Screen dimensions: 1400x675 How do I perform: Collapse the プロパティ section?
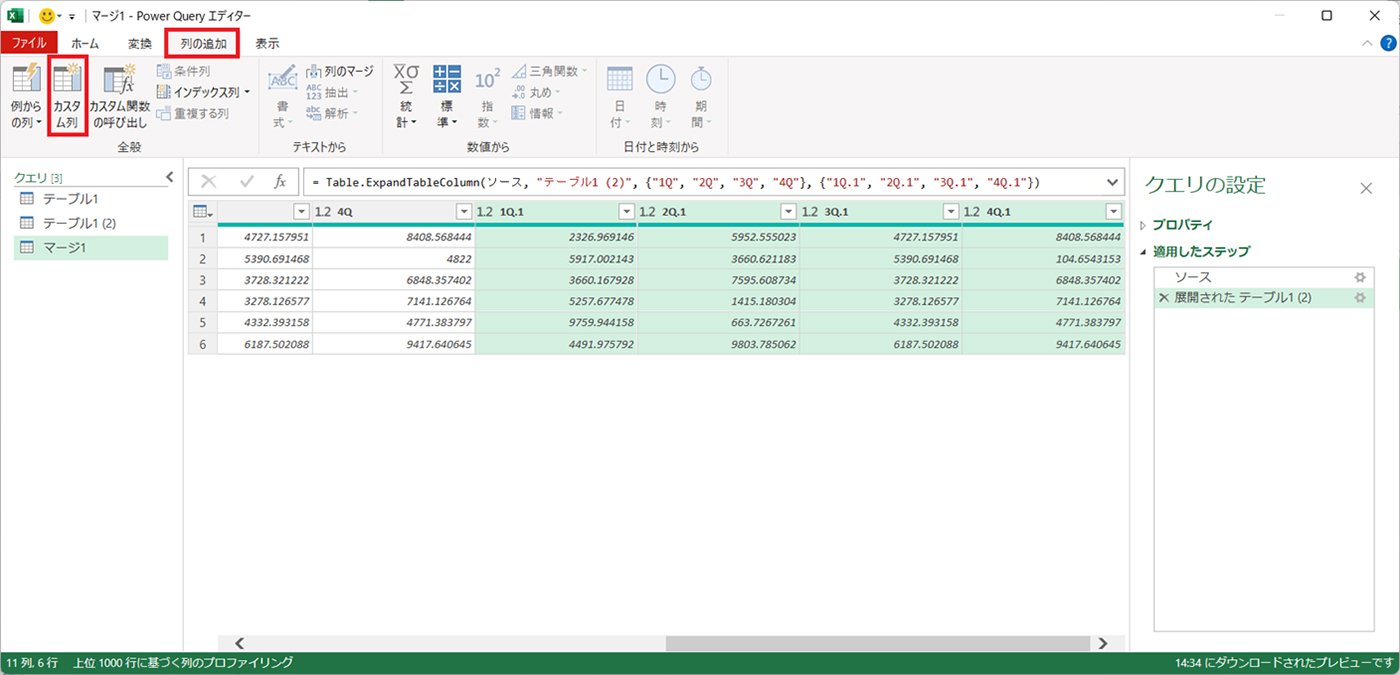coord(1144,225)
